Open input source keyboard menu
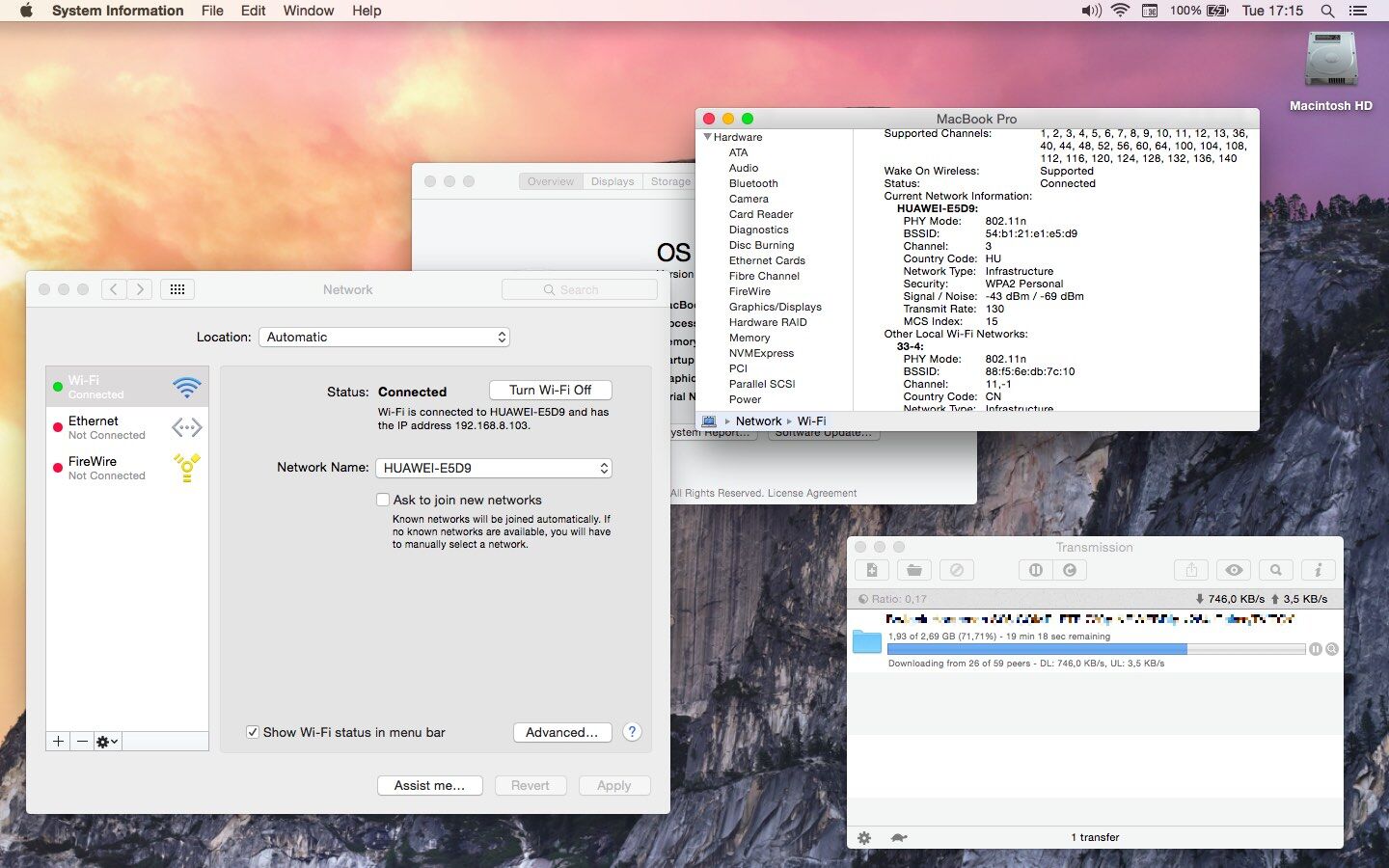The image size is (1389, 868). click(1150, 11)
